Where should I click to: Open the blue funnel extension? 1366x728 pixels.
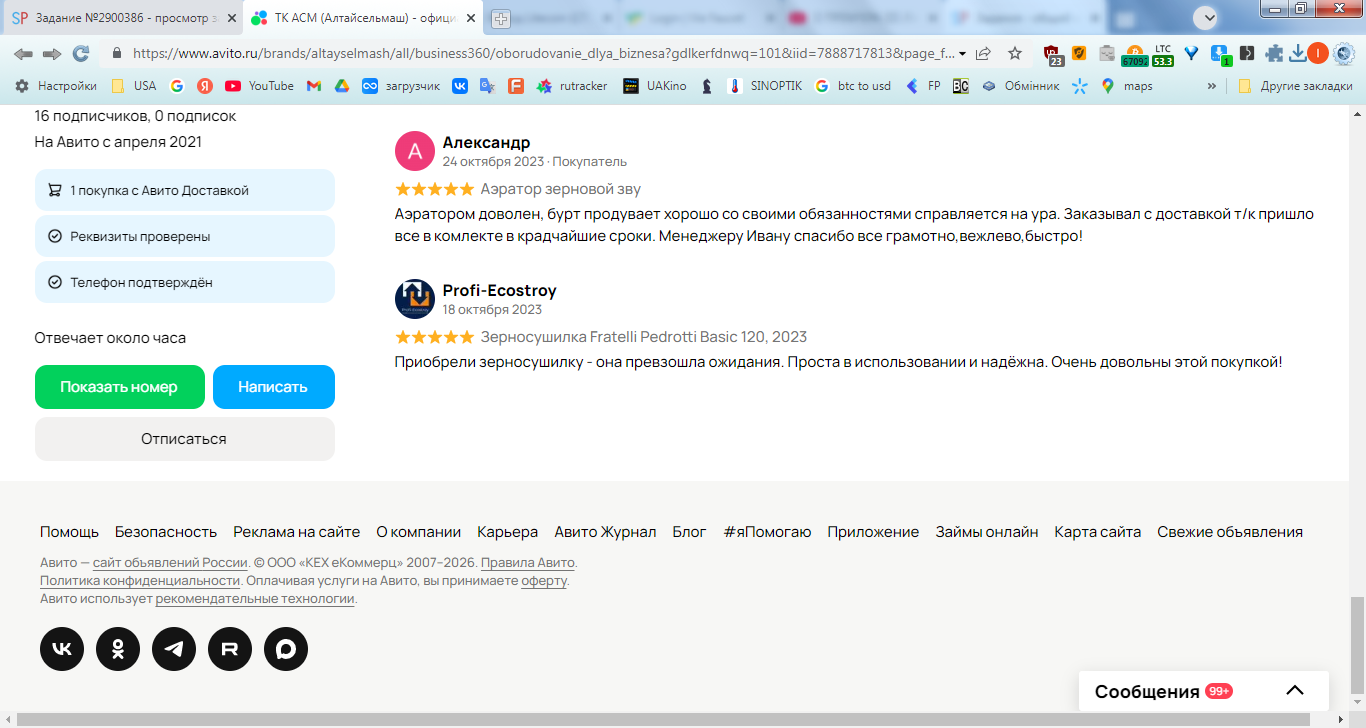[1191, 53]
